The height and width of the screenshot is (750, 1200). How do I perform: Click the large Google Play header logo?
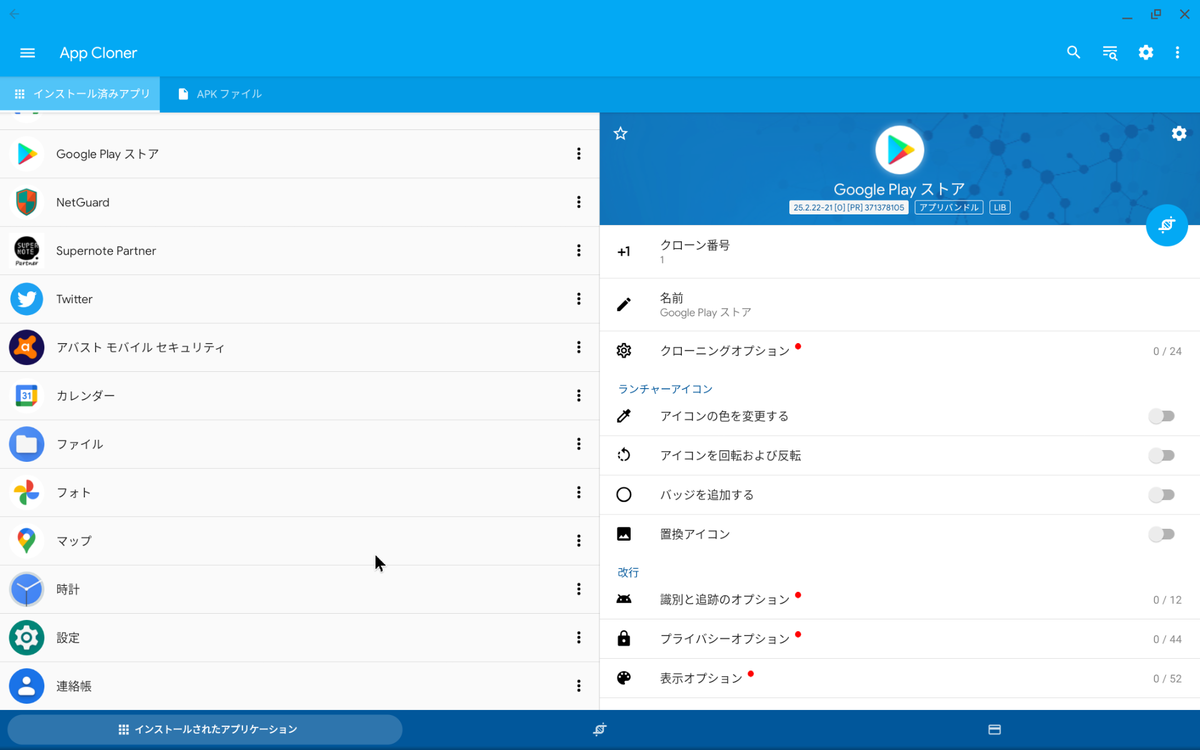click(900, 149)
